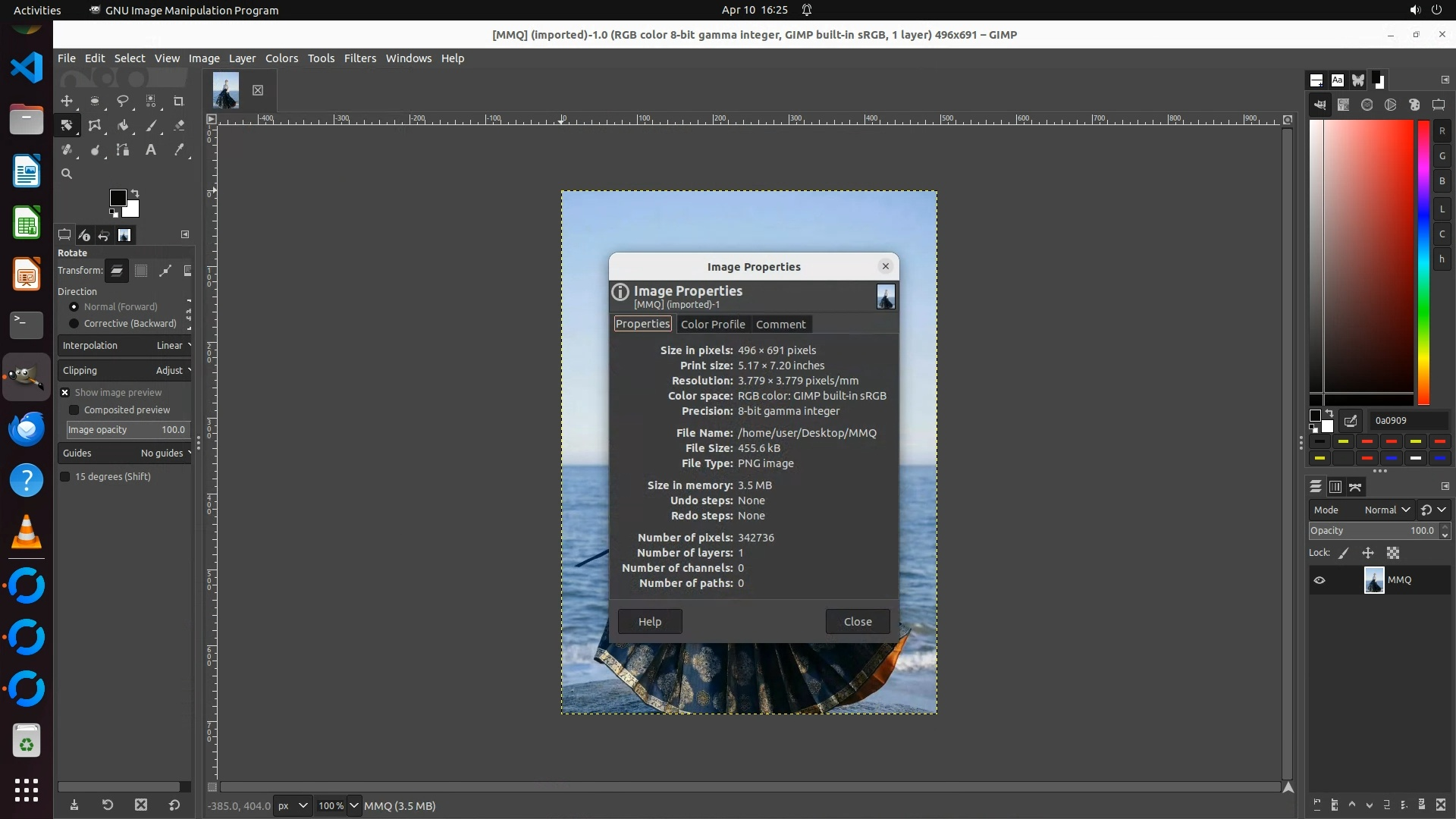The width and height of the screenshot is (1456, 819).
Task: Enable Composited preview checkbox
Action: [x=74, y=410]
